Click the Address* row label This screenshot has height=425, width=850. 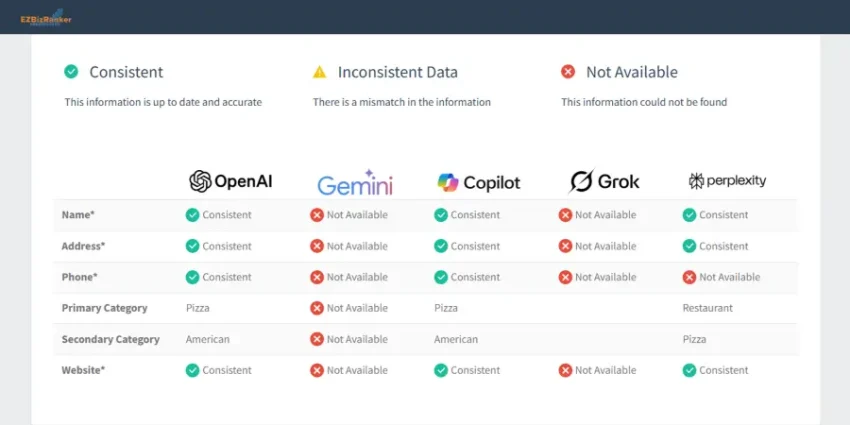click(83, 246)
